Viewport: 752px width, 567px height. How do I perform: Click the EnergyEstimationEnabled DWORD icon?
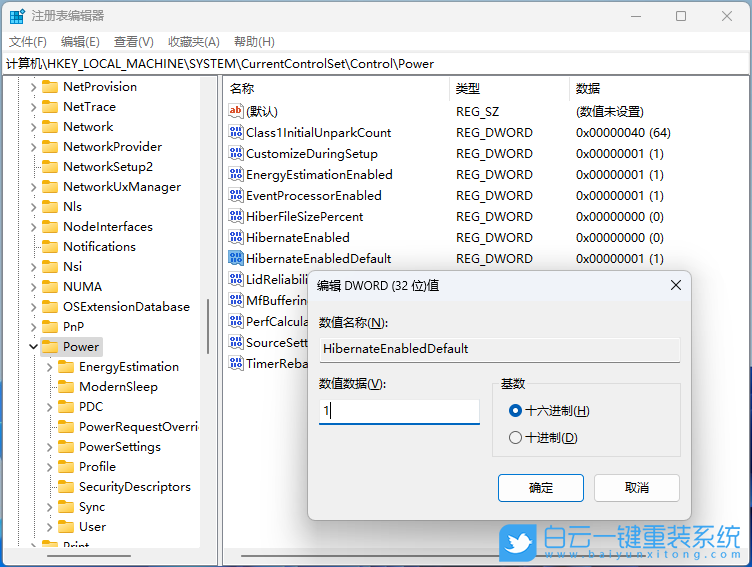point(235,174)
